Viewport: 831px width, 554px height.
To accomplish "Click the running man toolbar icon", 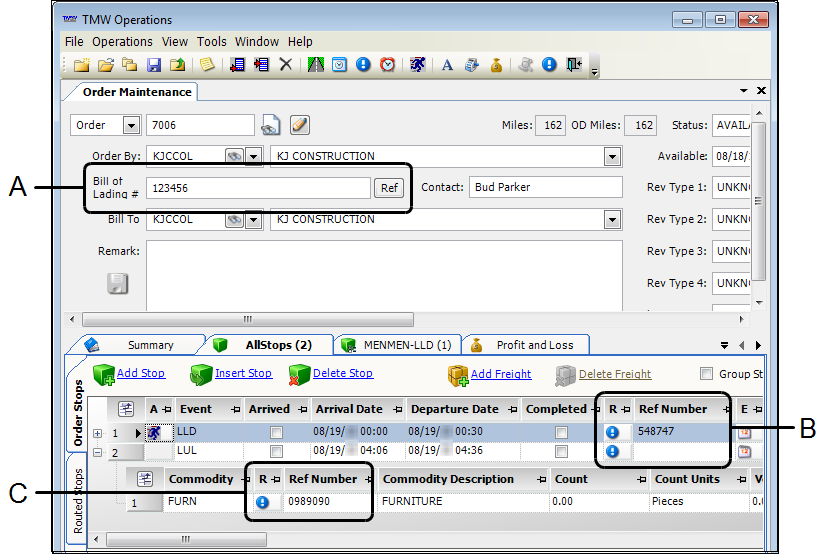I will [418, 65].
